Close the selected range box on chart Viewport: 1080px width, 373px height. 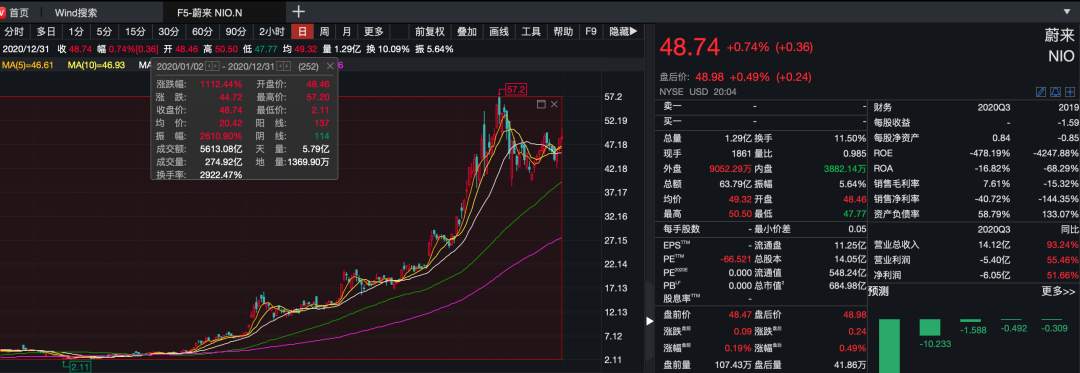(554, 105)
